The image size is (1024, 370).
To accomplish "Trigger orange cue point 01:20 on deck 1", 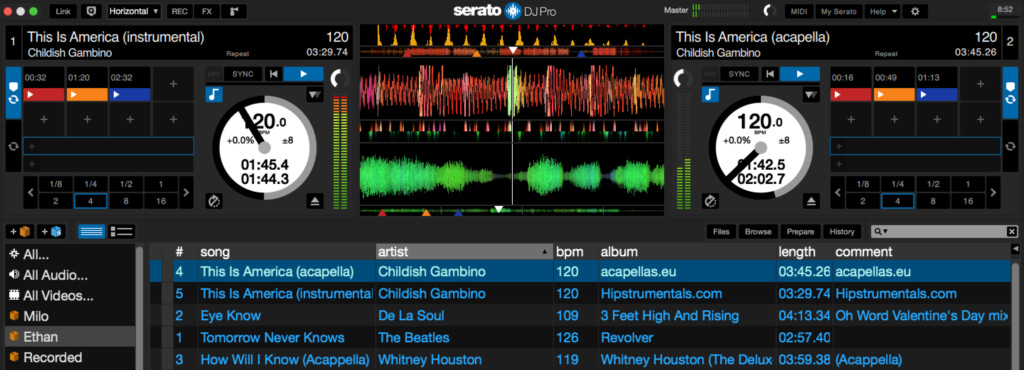I will click(x=87, y=95).
